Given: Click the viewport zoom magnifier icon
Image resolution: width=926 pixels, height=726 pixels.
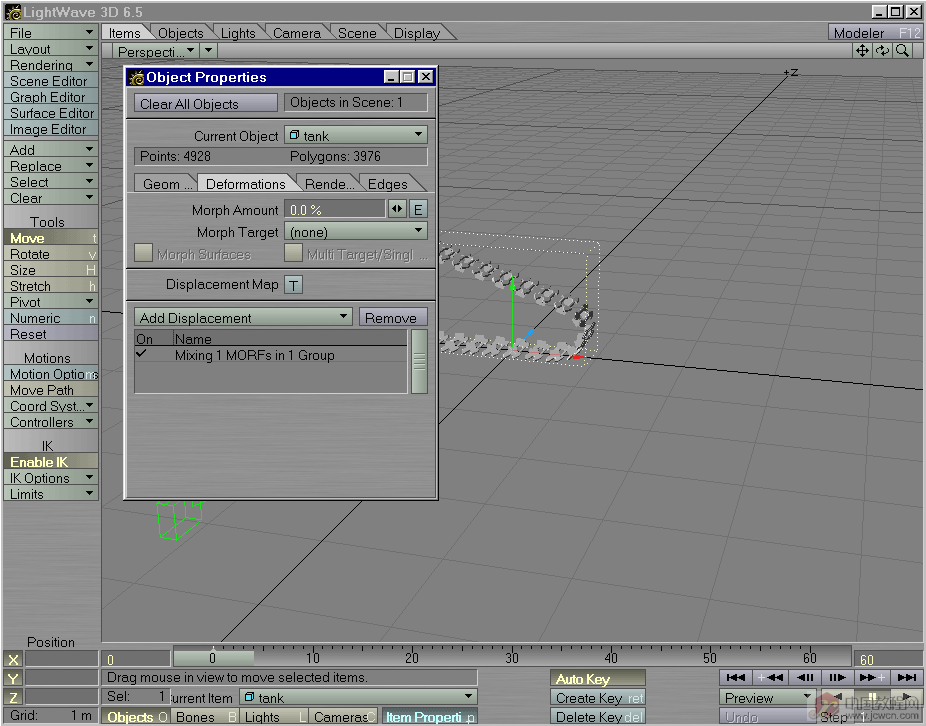Looking at the screenshot, I should click(x=902, y=51).
